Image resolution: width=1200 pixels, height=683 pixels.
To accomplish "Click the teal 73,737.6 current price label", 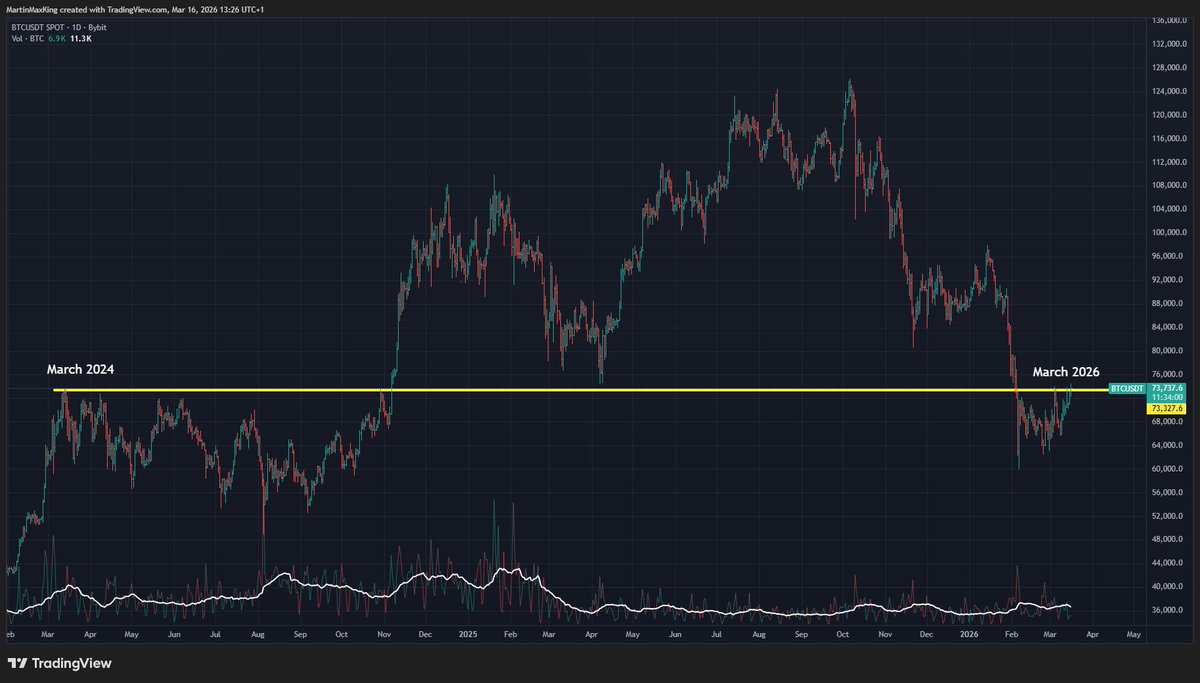I will pyautogui.click(x=1166, y=388).
